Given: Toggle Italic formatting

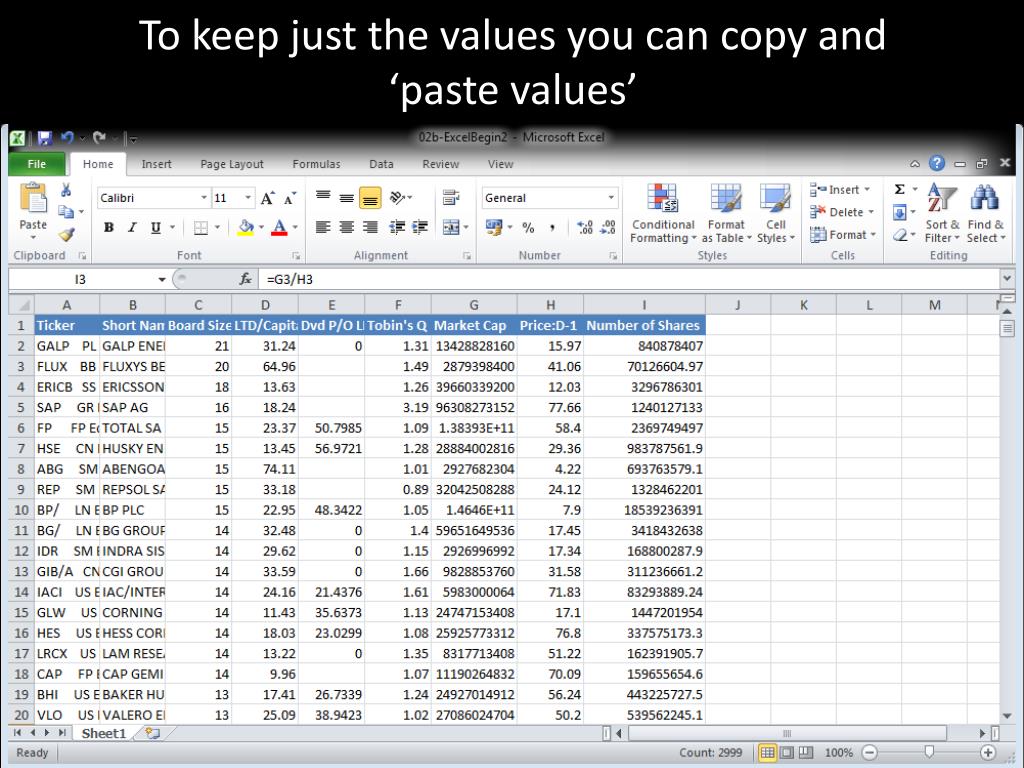Looking at the screenshot, I should (132, 227).
